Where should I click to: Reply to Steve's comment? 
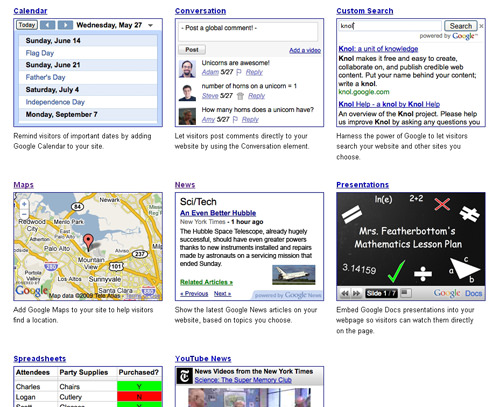(x=256, y=96)
